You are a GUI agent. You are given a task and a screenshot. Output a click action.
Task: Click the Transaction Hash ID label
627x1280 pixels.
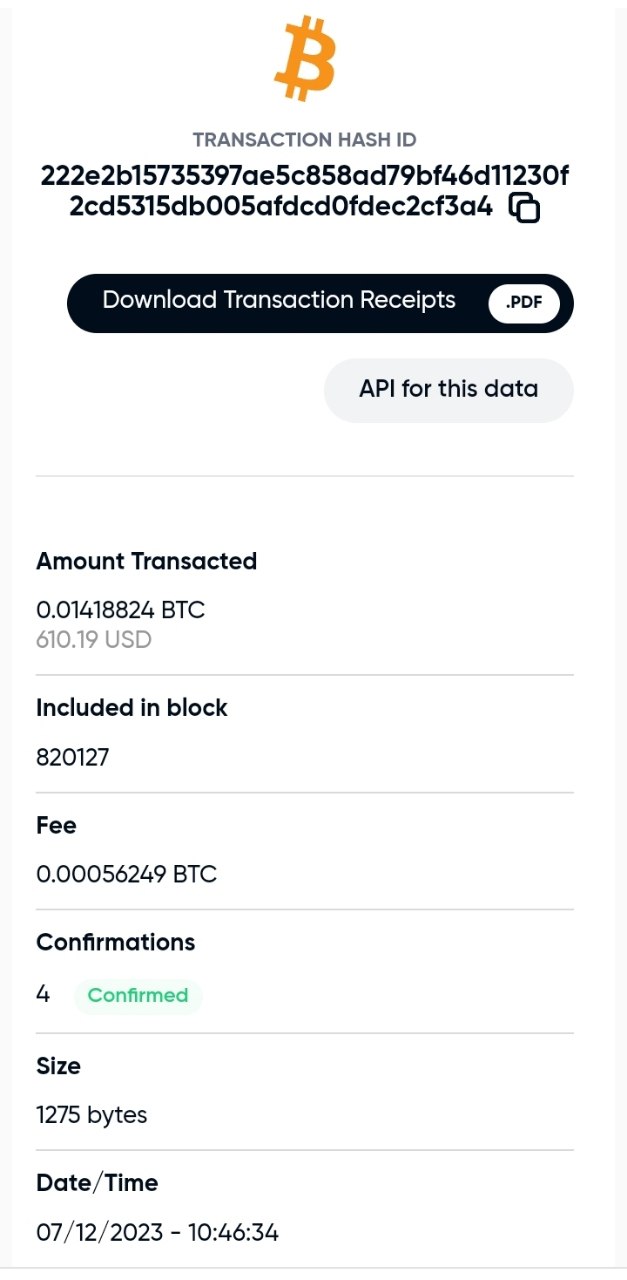pos(304,140)
